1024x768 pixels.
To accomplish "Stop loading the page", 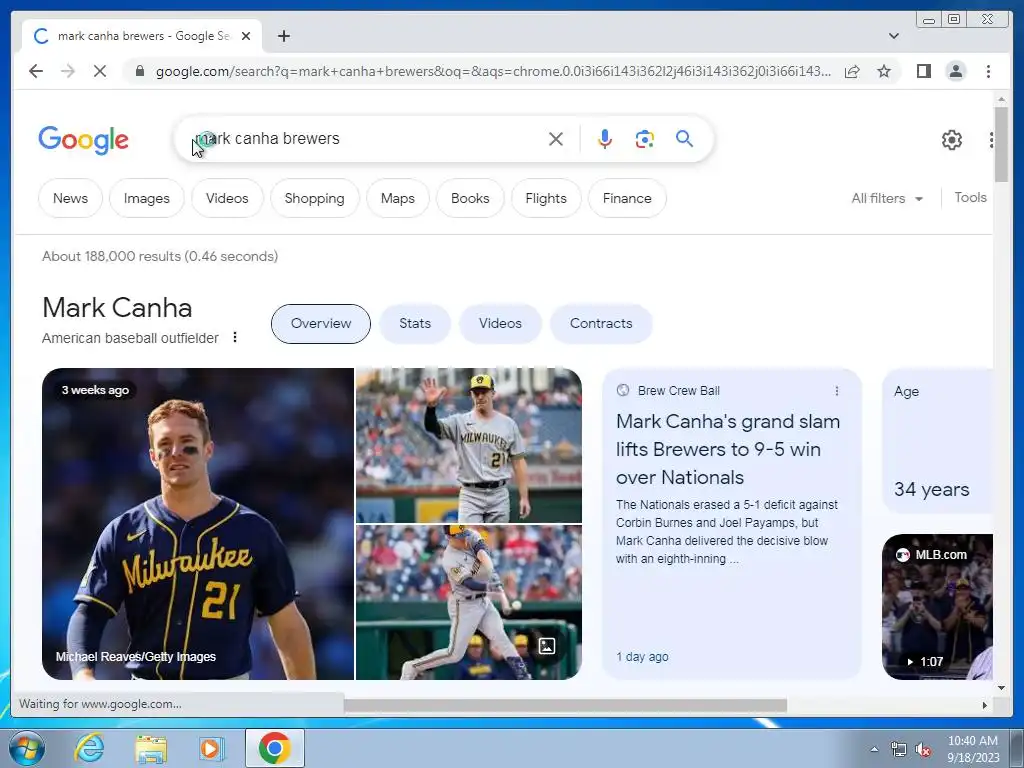I will [100, 71].
